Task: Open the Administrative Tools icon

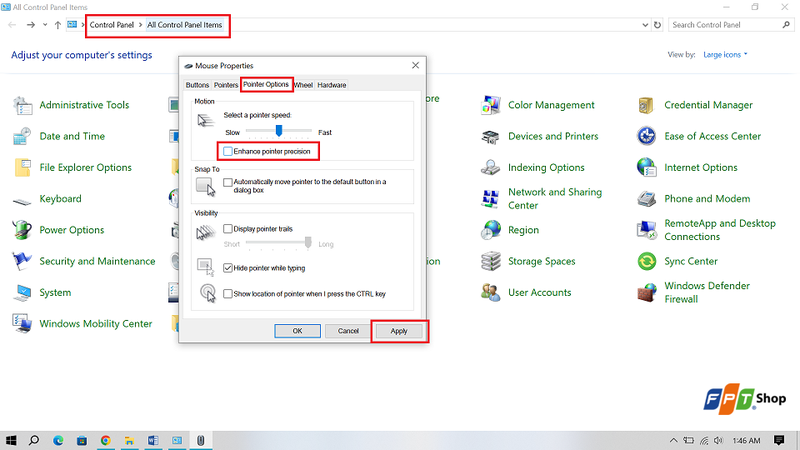Action: click(x=22, y=105)
